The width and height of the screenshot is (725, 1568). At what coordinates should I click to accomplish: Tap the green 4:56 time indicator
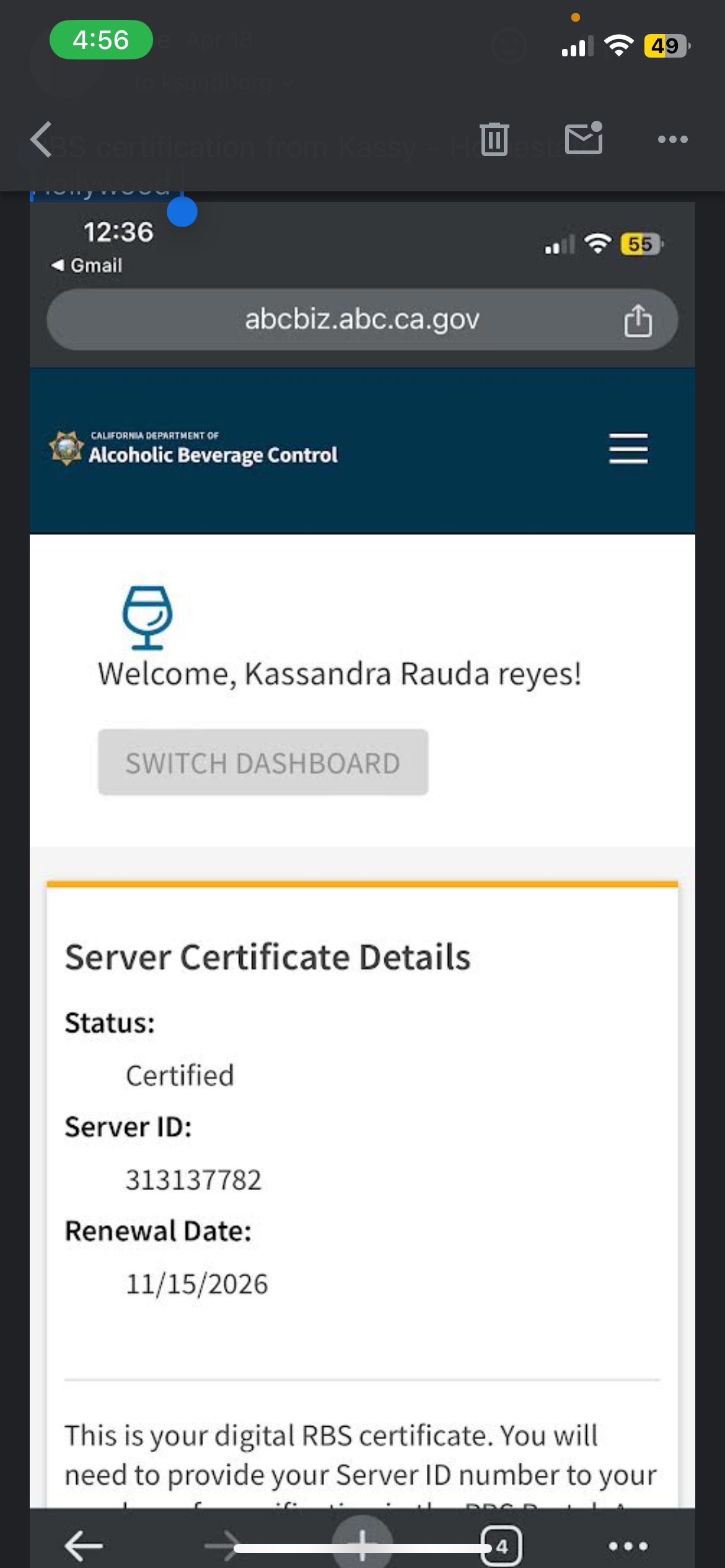click(x=101, y=40)
